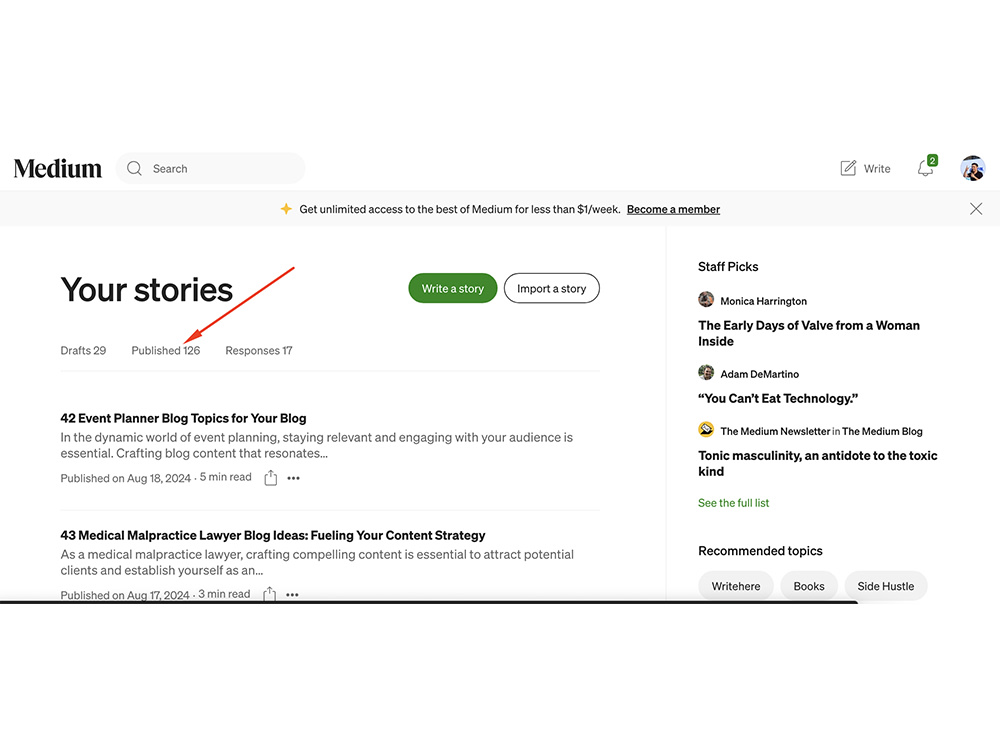1000x750 pixels.
Task: Focus the Search input field
Action: 210,168
